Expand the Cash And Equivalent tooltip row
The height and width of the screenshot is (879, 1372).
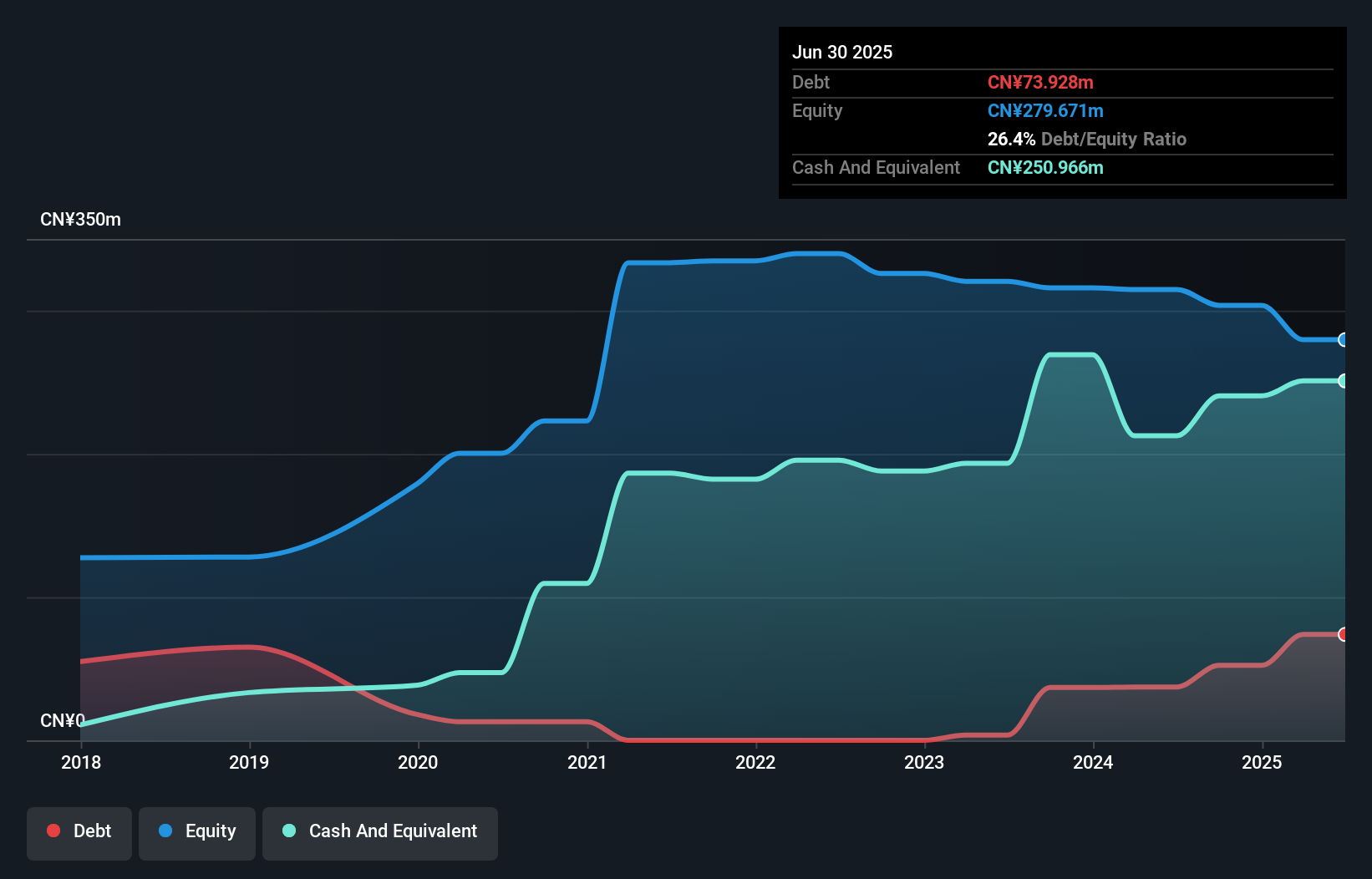pos(876,167)
